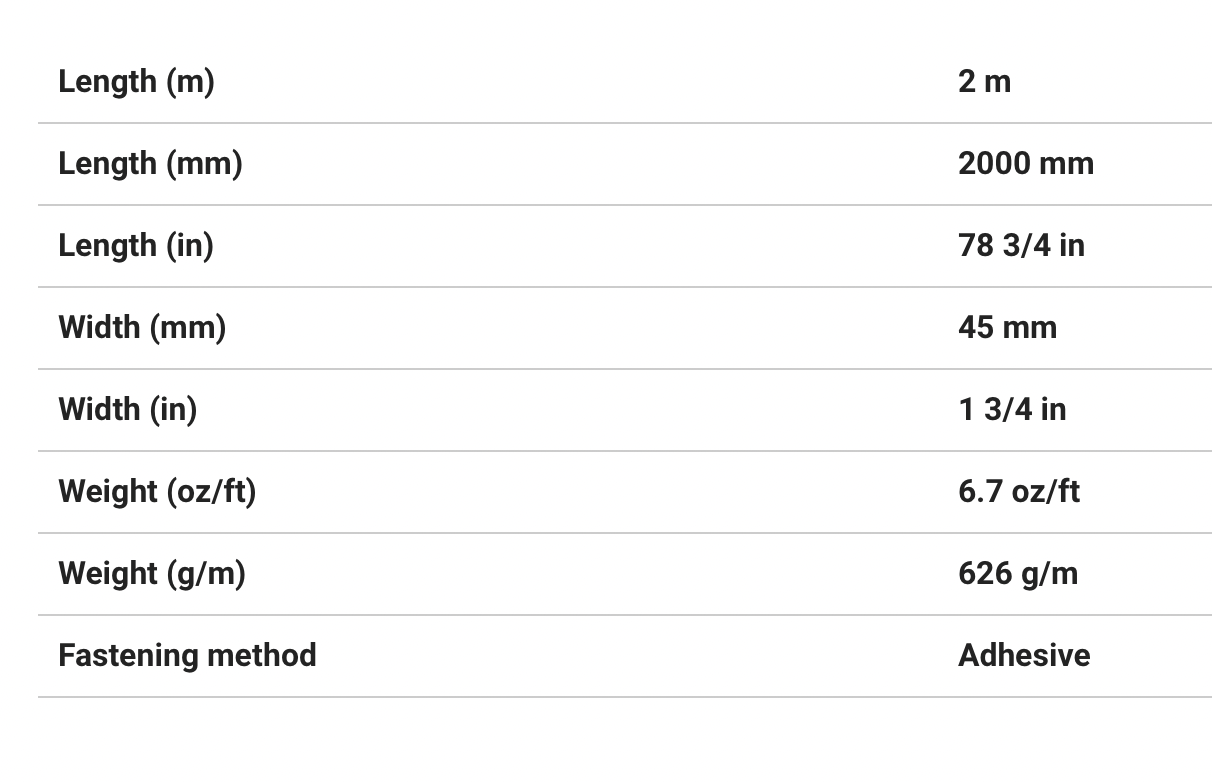Select the "Adhesive" value
This screenshot has height=782, width=1212.
pos(1023,655)
